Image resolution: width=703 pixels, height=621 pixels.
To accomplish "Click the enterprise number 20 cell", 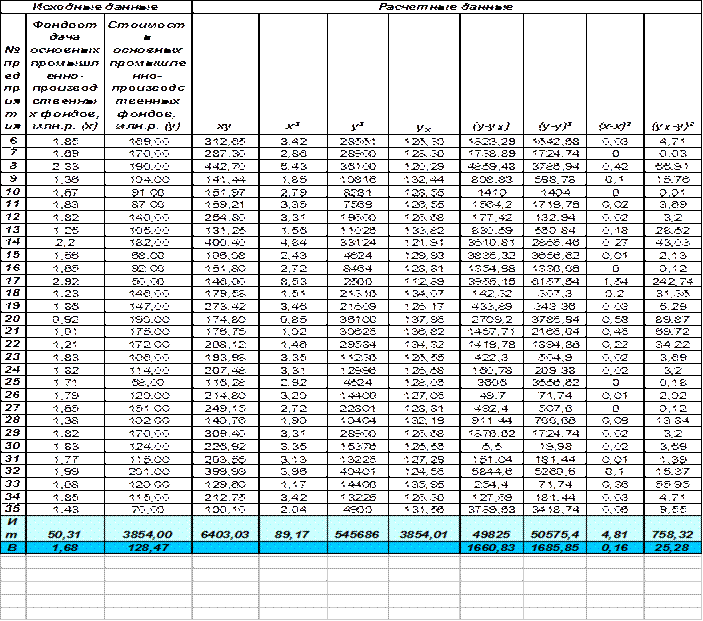I will point(13,319).
